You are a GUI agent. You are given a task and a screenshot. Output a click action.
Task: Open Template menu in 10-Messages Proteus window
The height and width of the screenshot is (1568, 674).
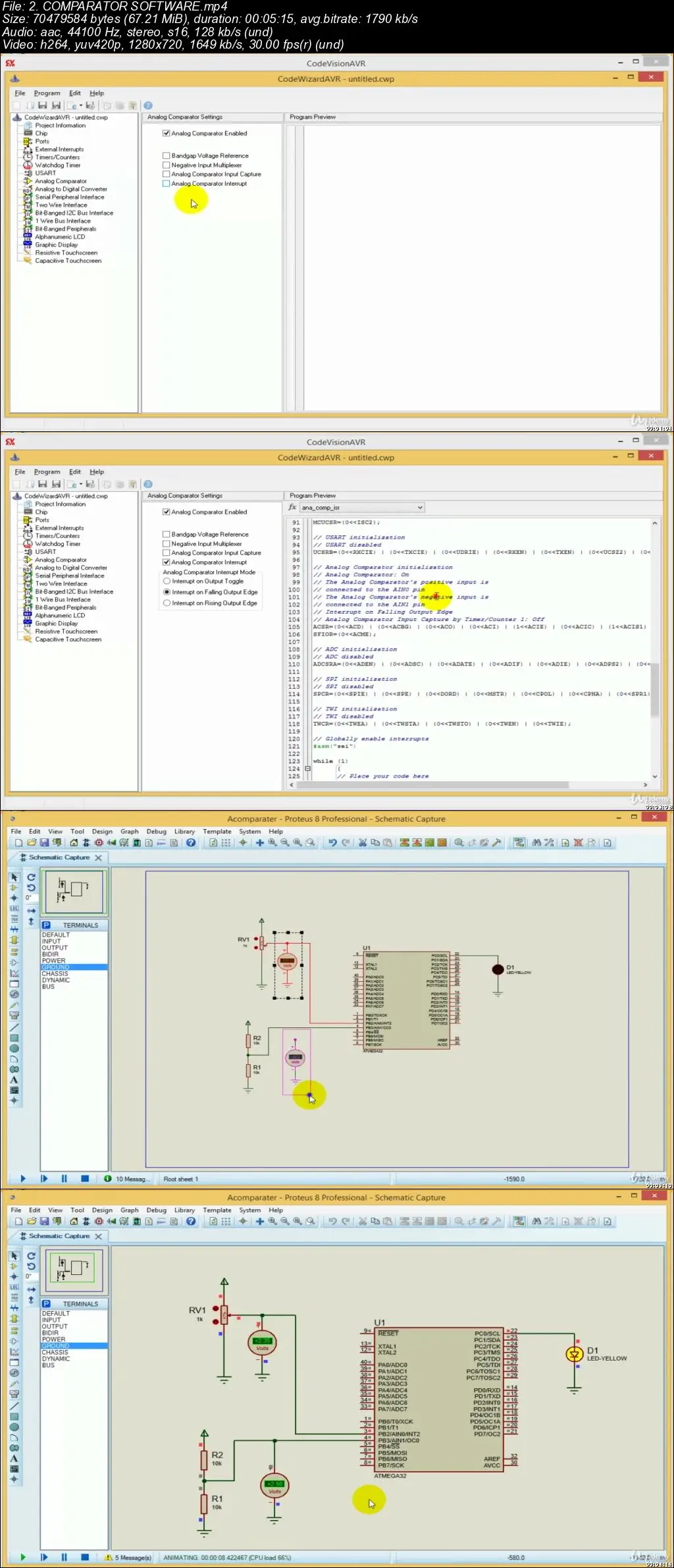coord(217,832)
